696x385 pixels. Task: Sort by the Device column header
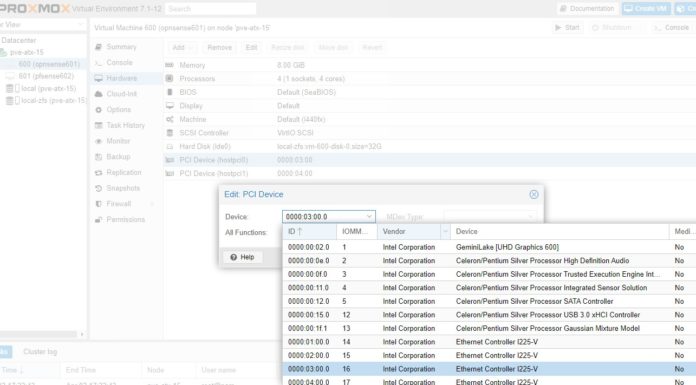click(x=559, y=231)
